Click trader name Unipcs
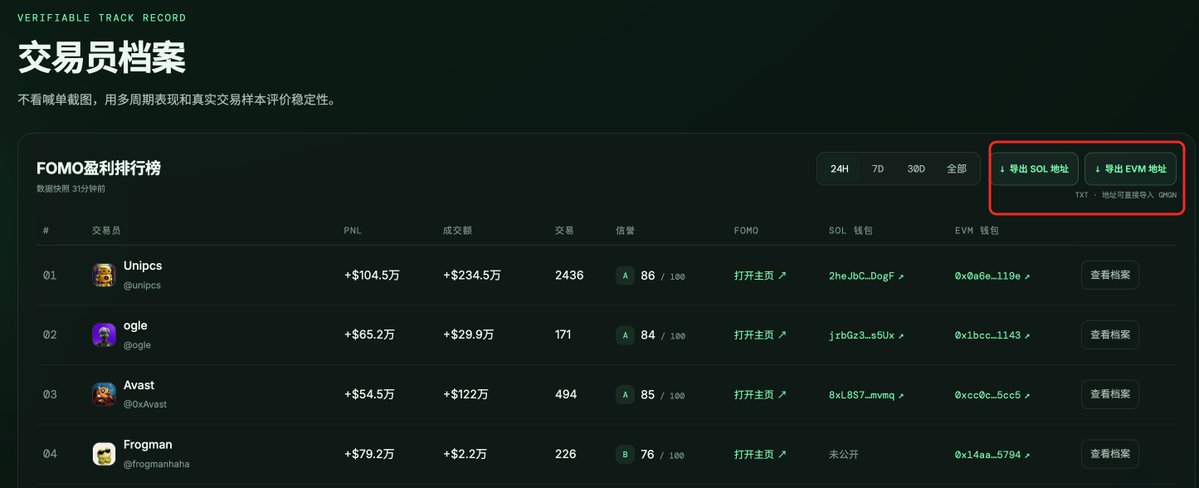This screenshot has height=488, width=1199. pos(143,266)
